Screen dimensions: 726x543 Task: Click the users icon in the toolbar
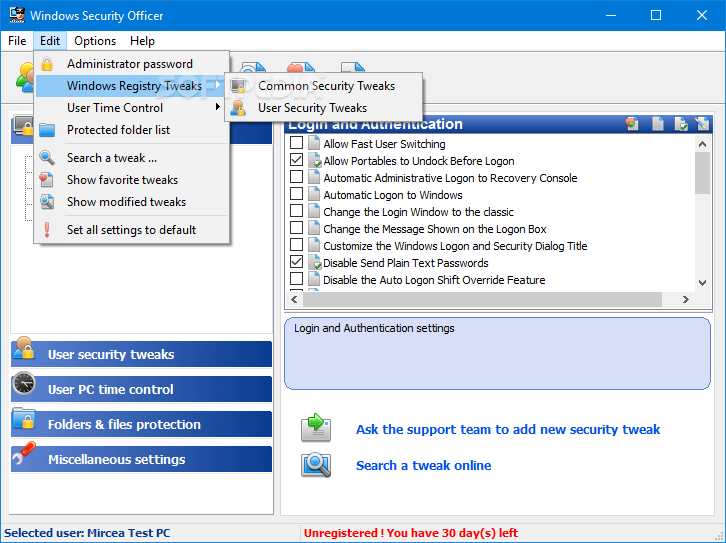tap(25, 77)
